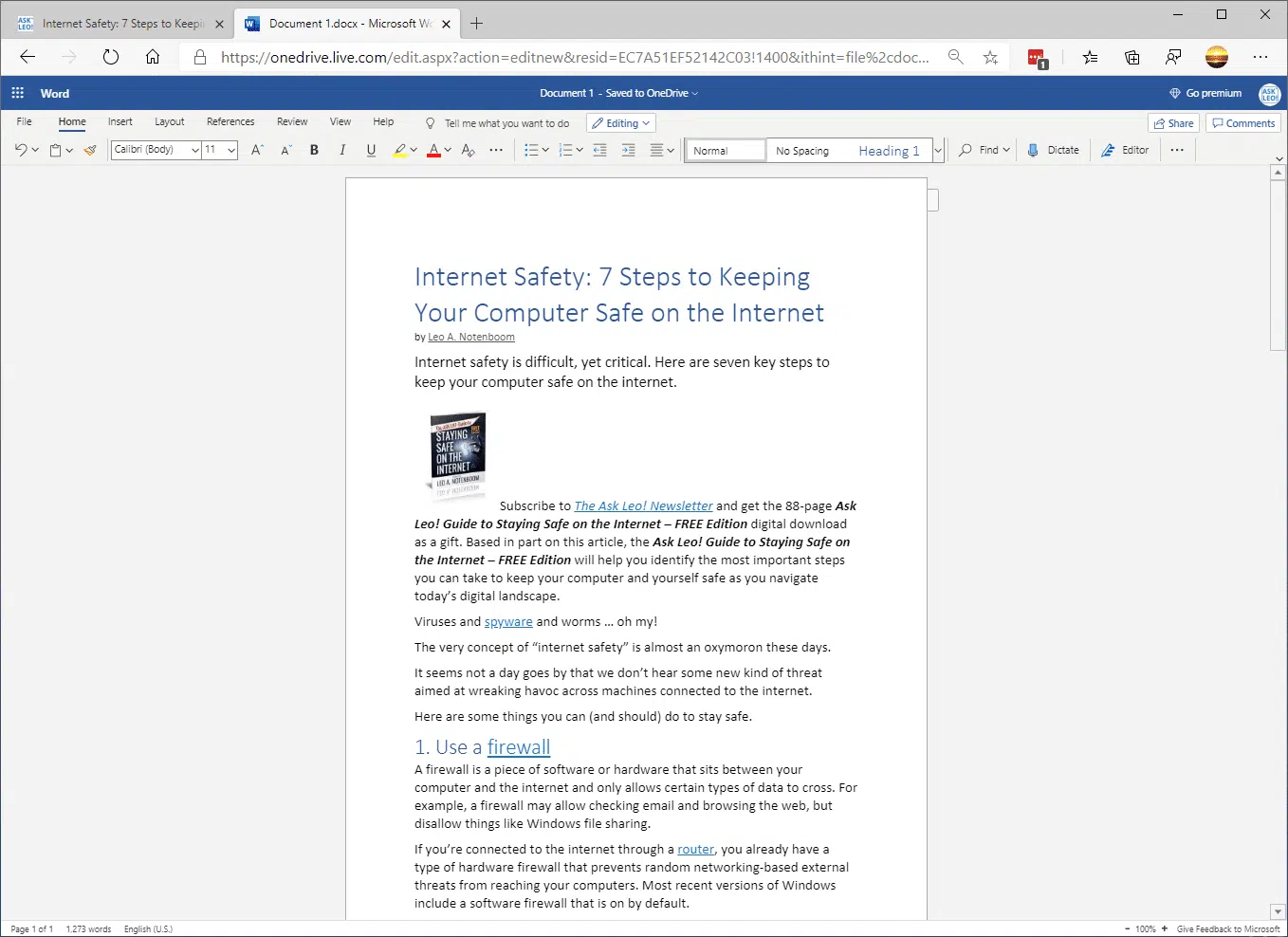1288x937 pixels.
Task: Open the File menu
Action: 25,121
